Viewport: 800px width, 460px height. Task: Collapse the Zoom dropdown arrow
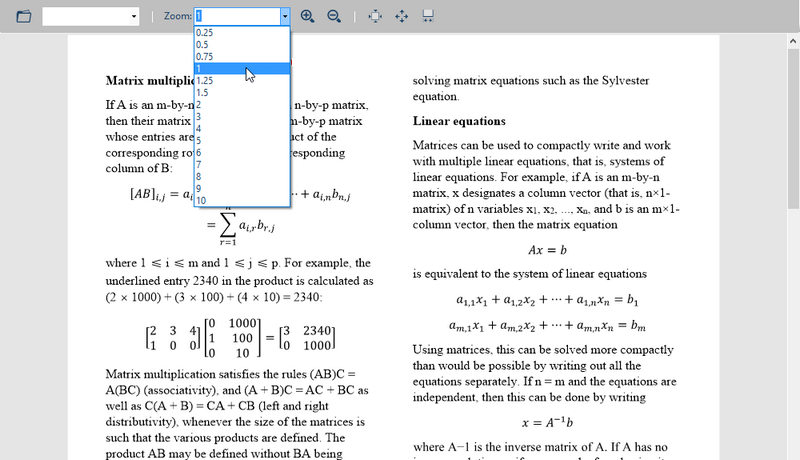click(x=285, y=16)
